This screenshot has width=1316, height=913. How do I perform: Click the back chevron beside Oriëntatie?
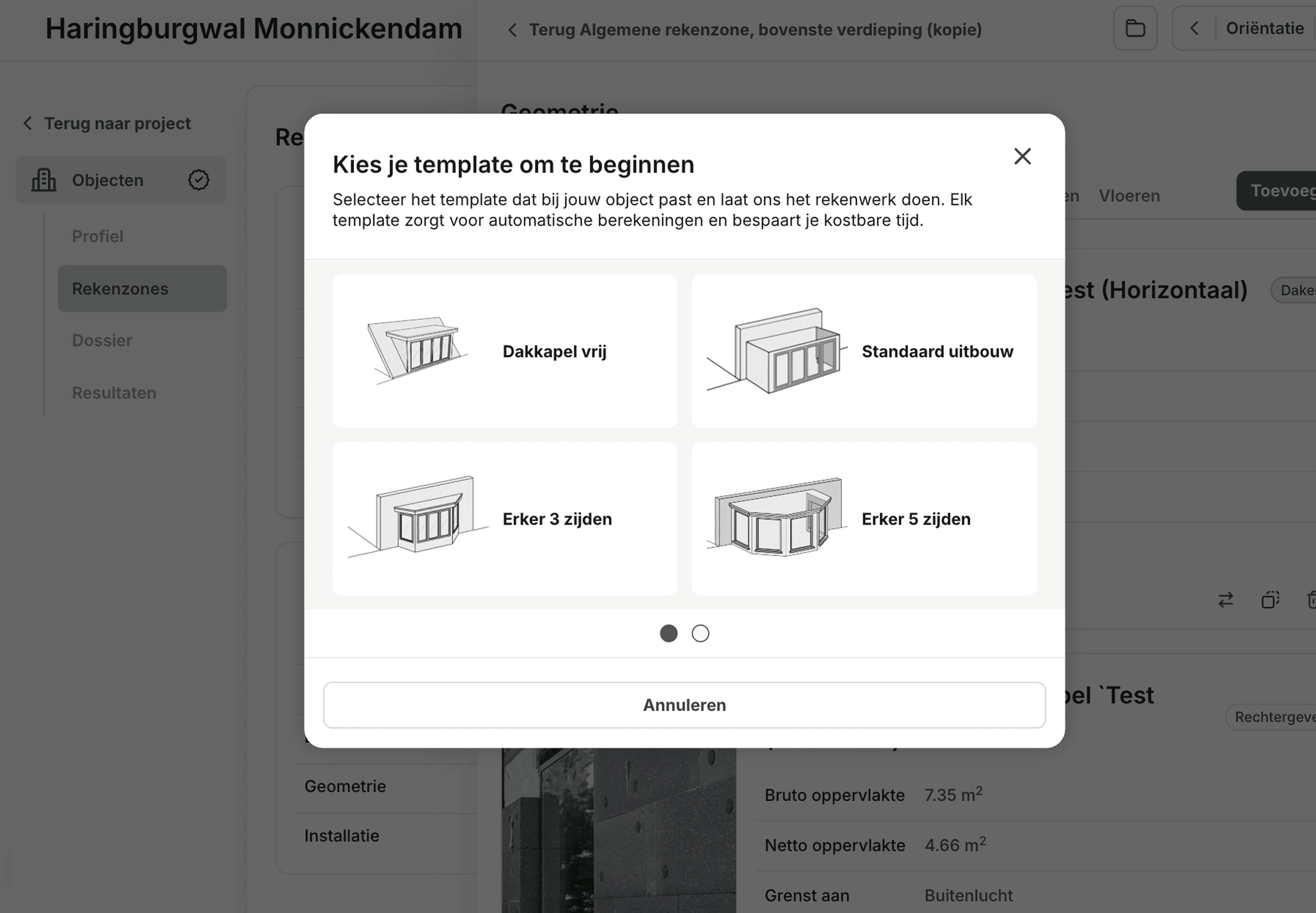click(1194, 28)
